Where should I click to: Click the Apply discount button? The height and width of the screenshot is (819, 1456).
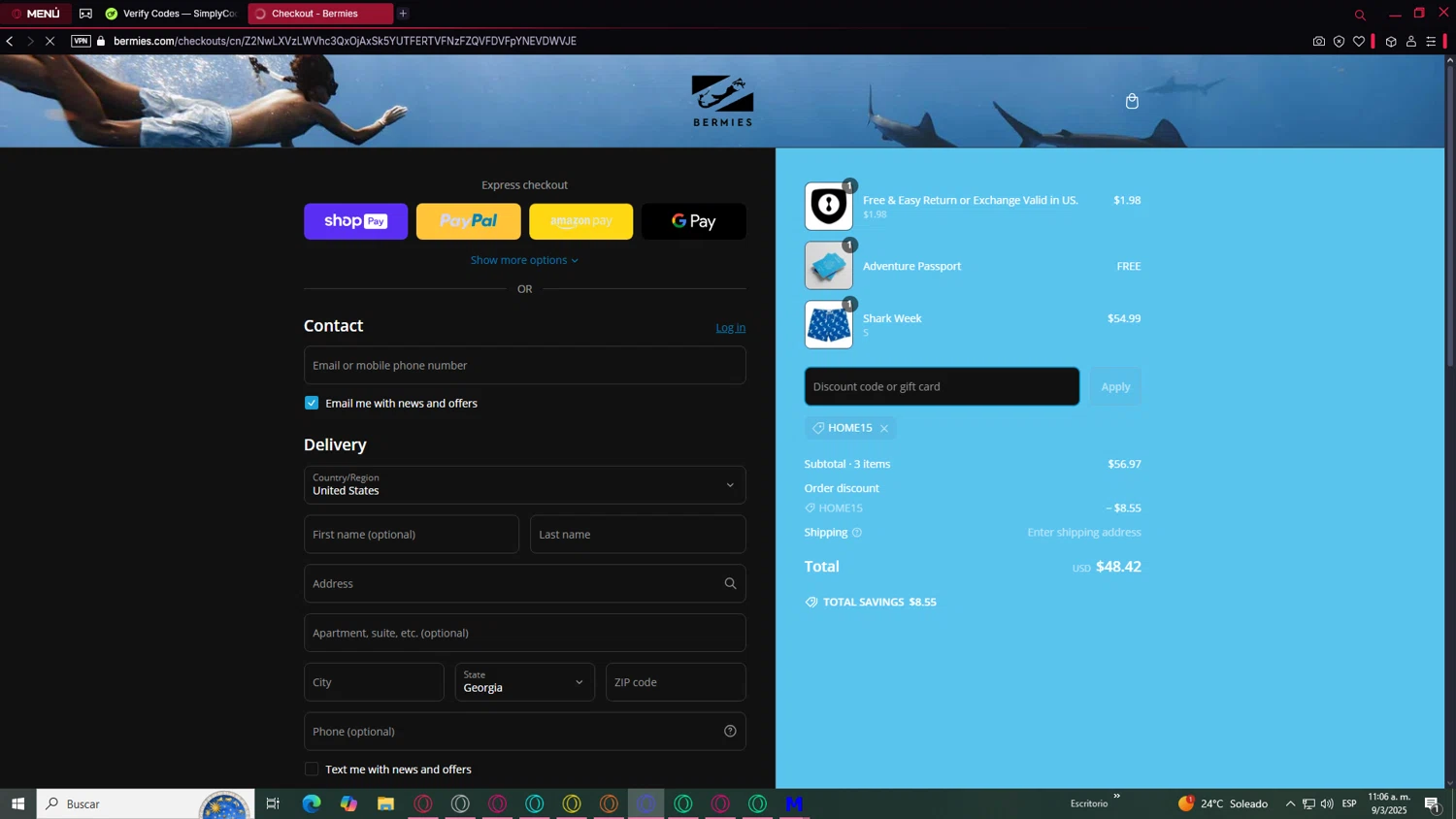(x=1115, y=386)
